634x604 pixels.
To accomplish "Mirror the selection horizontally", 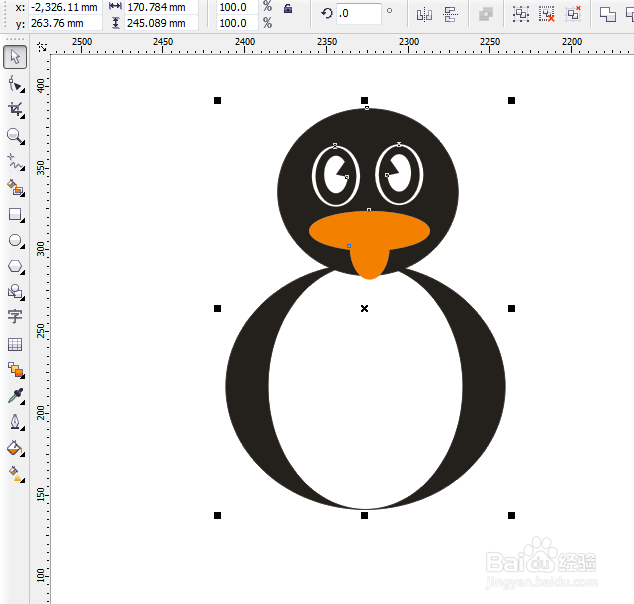I will [x=424, y=15].
